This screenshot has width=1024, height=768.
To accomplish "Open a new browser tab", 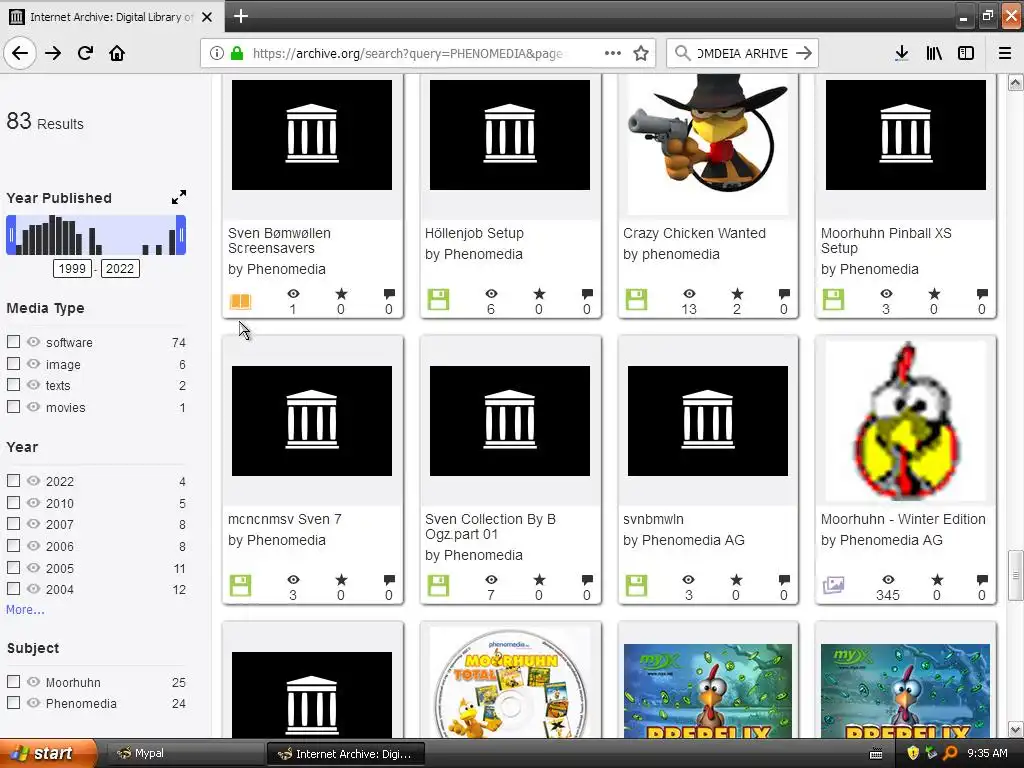I will (241, 16).
